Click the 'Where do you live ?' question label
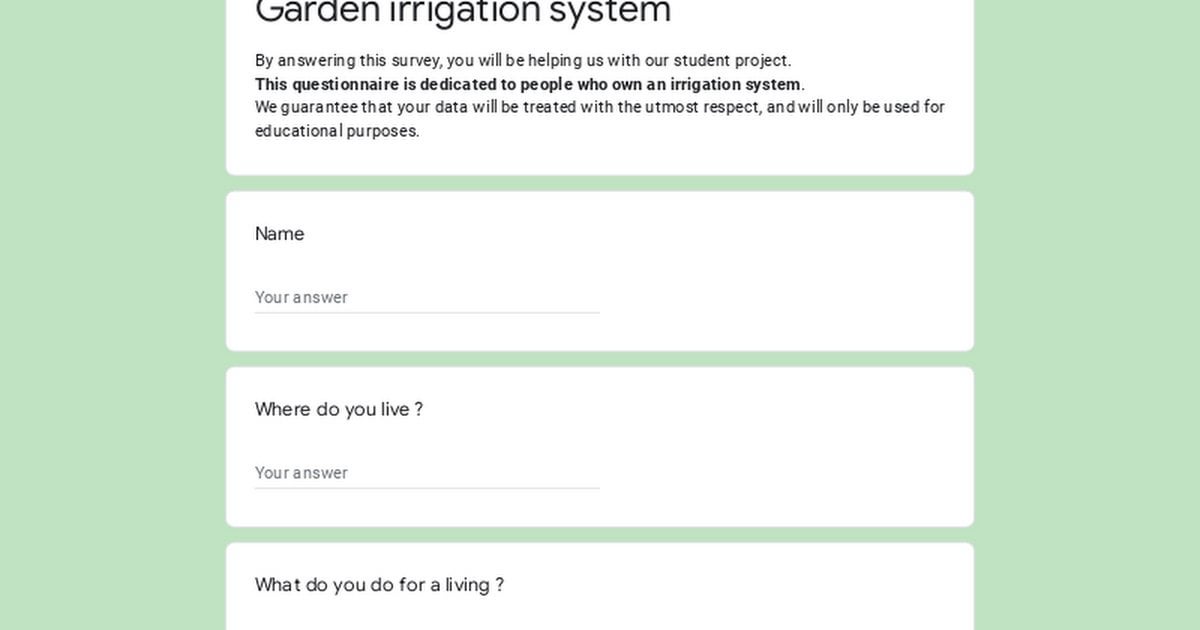This screenshot has width=1200, height=630. [339, 409]
